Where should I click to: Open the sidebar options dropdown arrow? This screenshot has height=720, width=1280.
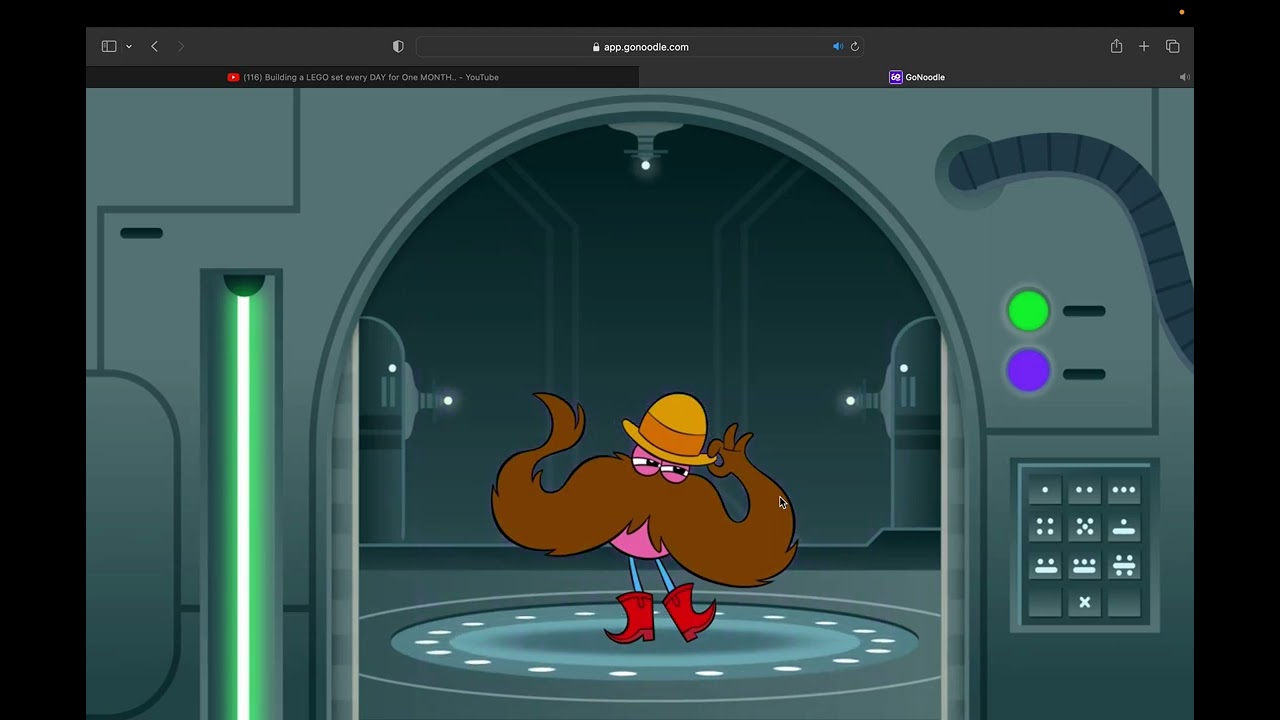pyautogui.click(x=129, y=47)
